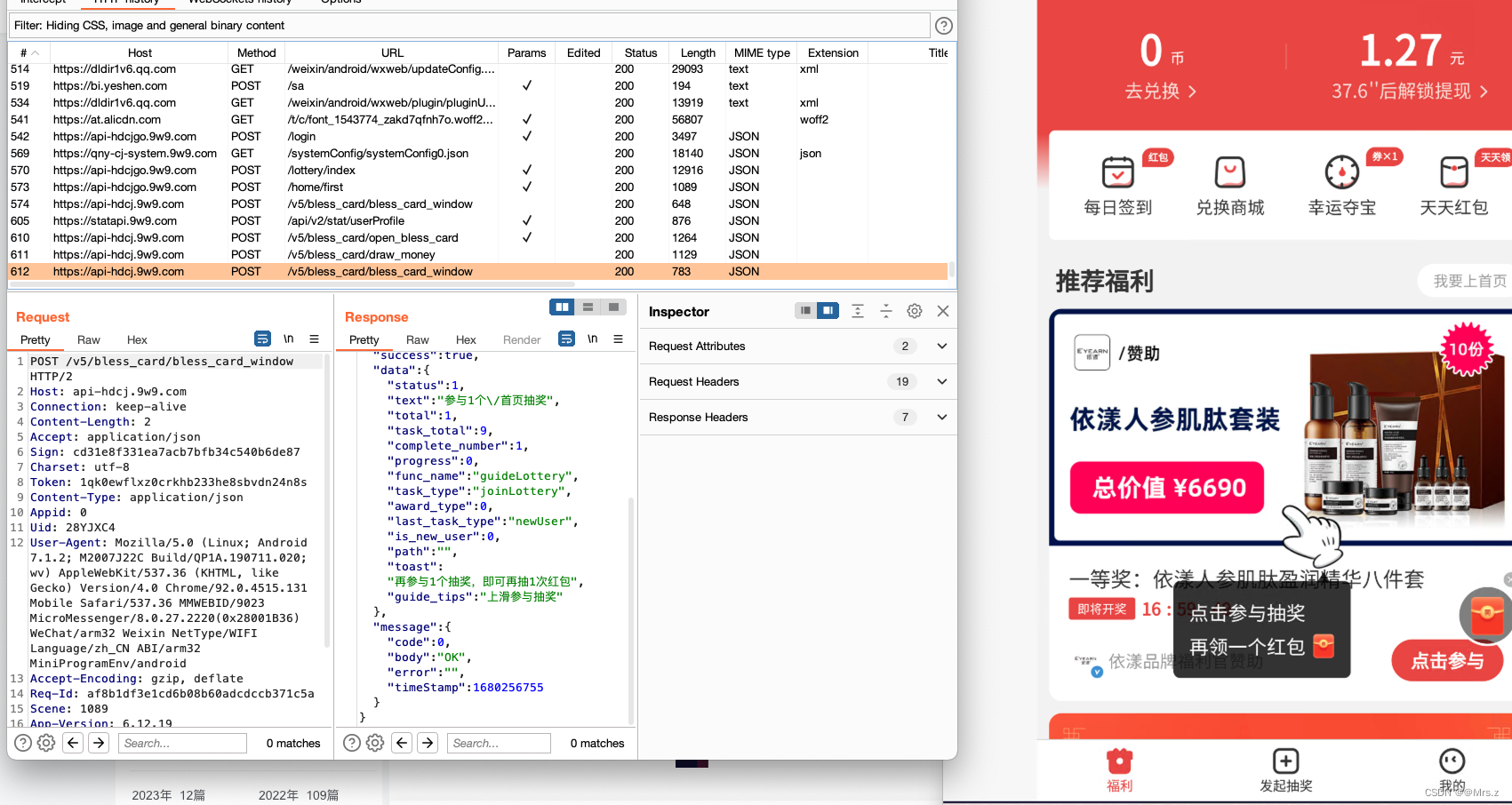Dock Inspector panel to the right
Viewport: 1512px width, 805px height.
coord(828,310)
